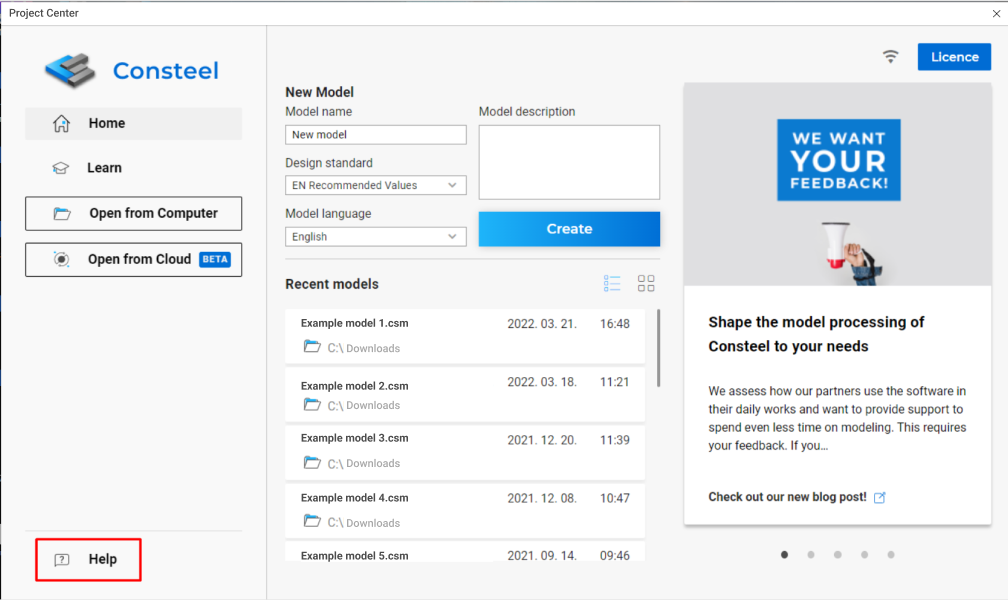Go to the Home section
Viewport: 1008px width, 600px height.
134,123
